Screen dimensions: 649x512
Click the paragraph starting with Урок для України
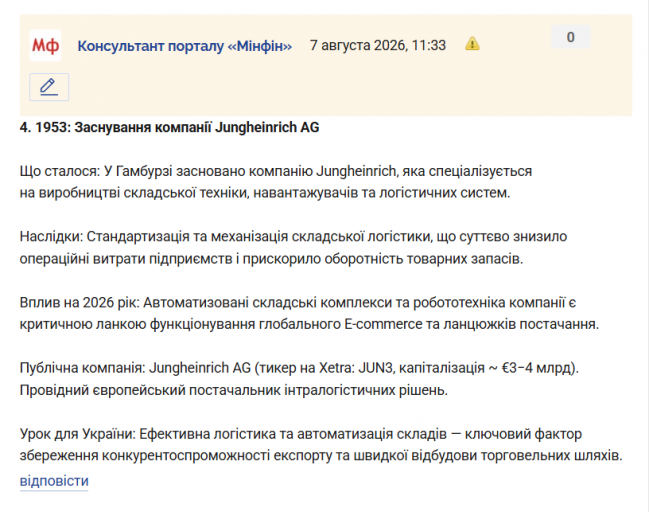(x=321, y=445)
